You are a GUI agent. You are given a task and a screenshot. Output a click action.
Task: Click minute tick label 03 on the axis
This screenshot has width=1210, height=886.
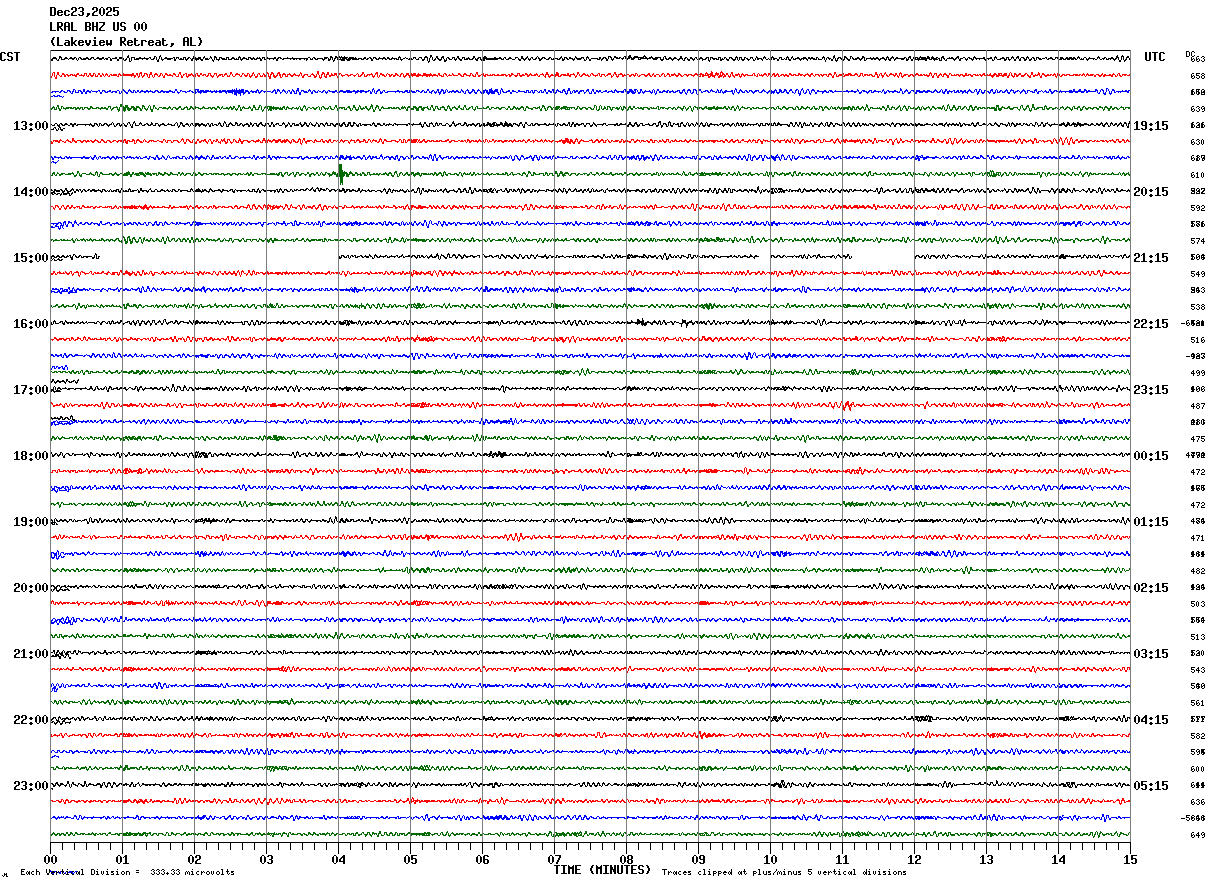pos(266,859)
